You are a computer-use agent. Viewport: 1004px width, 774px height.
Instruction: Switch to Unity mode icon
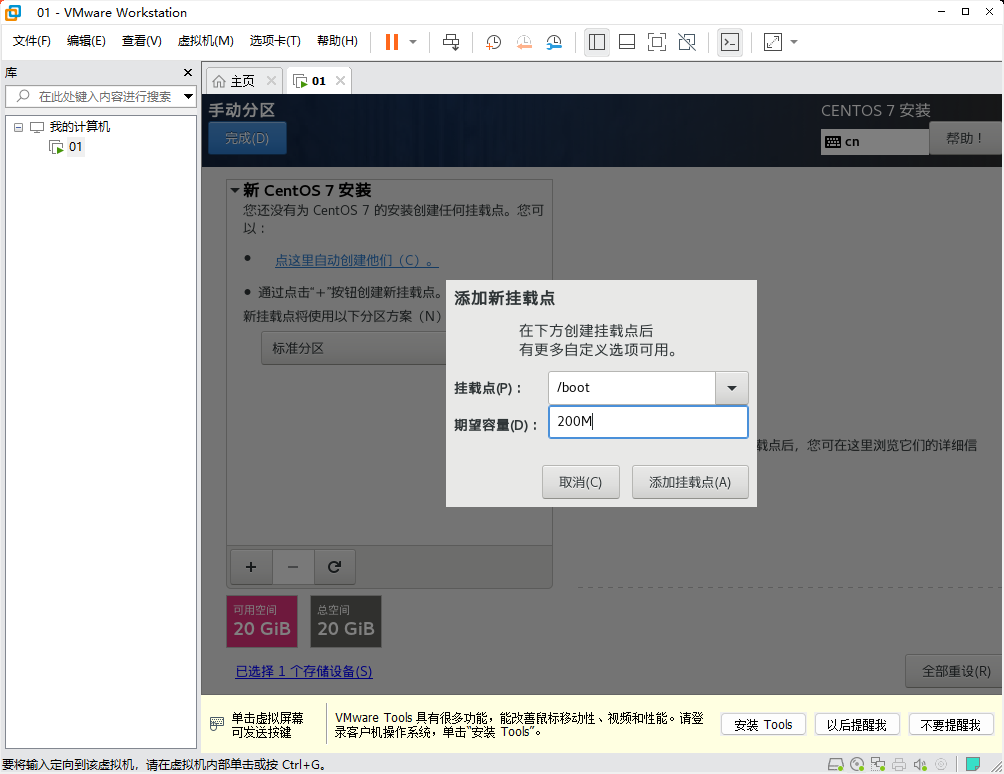click(x=687, y=42)
